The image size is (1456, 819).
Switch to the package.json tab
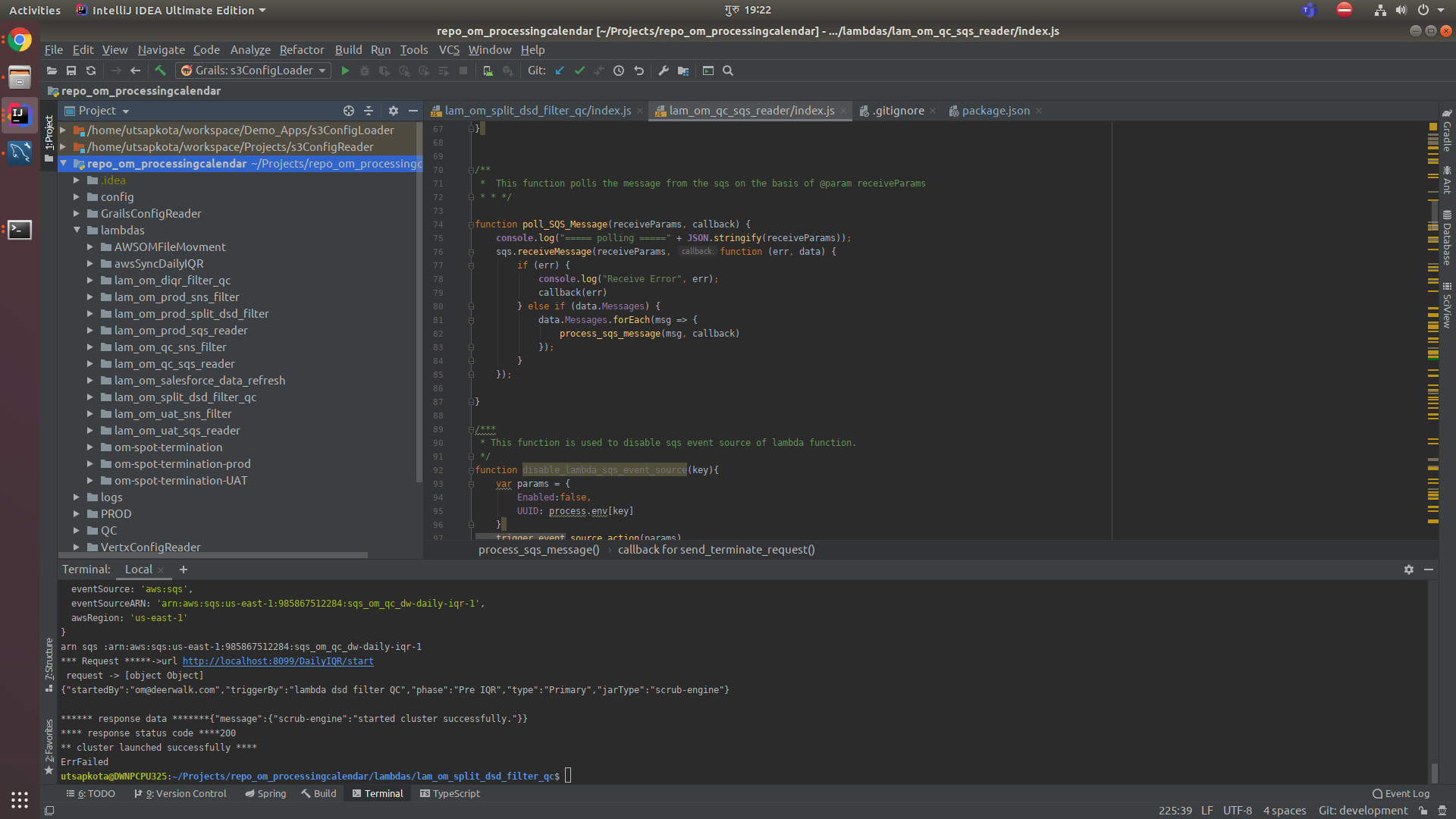[995, 111]
